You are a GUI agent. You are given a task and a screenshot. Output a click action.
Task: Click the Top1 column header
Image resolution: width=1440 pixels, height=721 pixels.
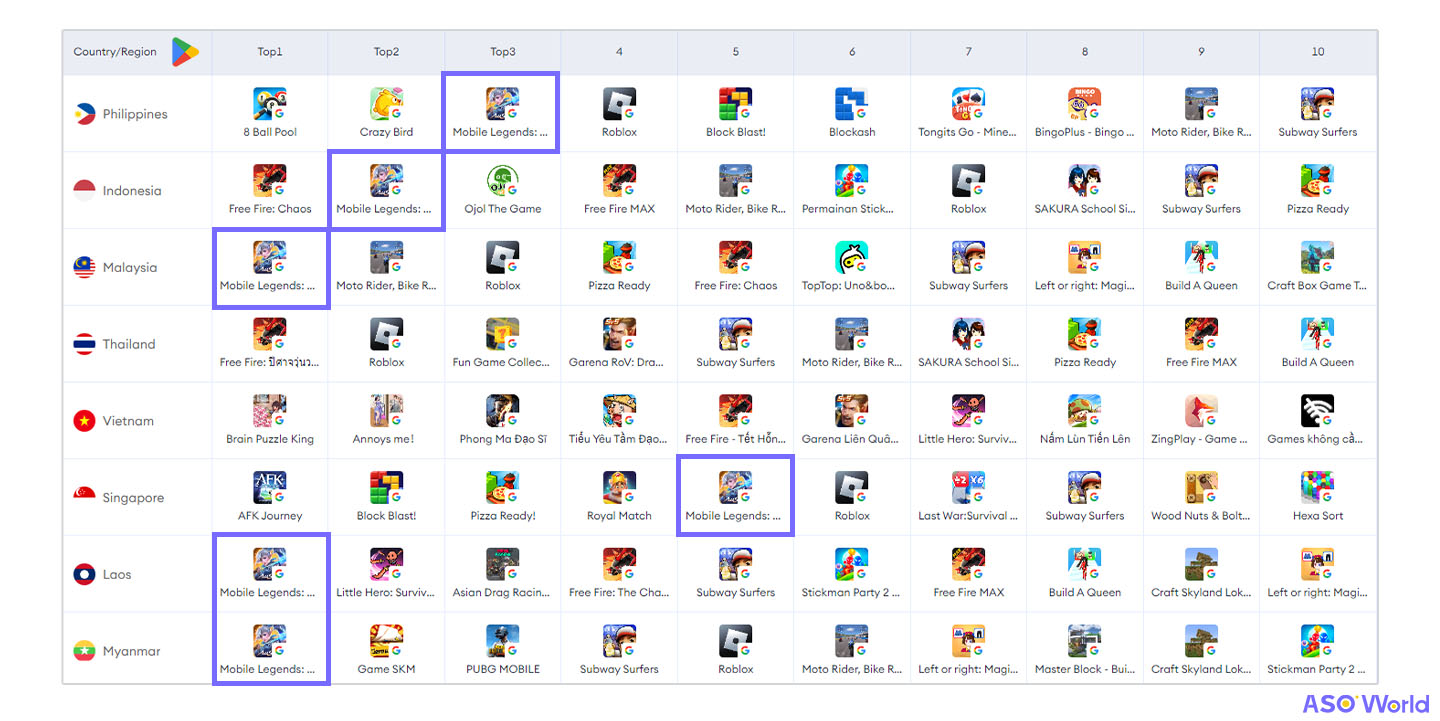point(270,52)
